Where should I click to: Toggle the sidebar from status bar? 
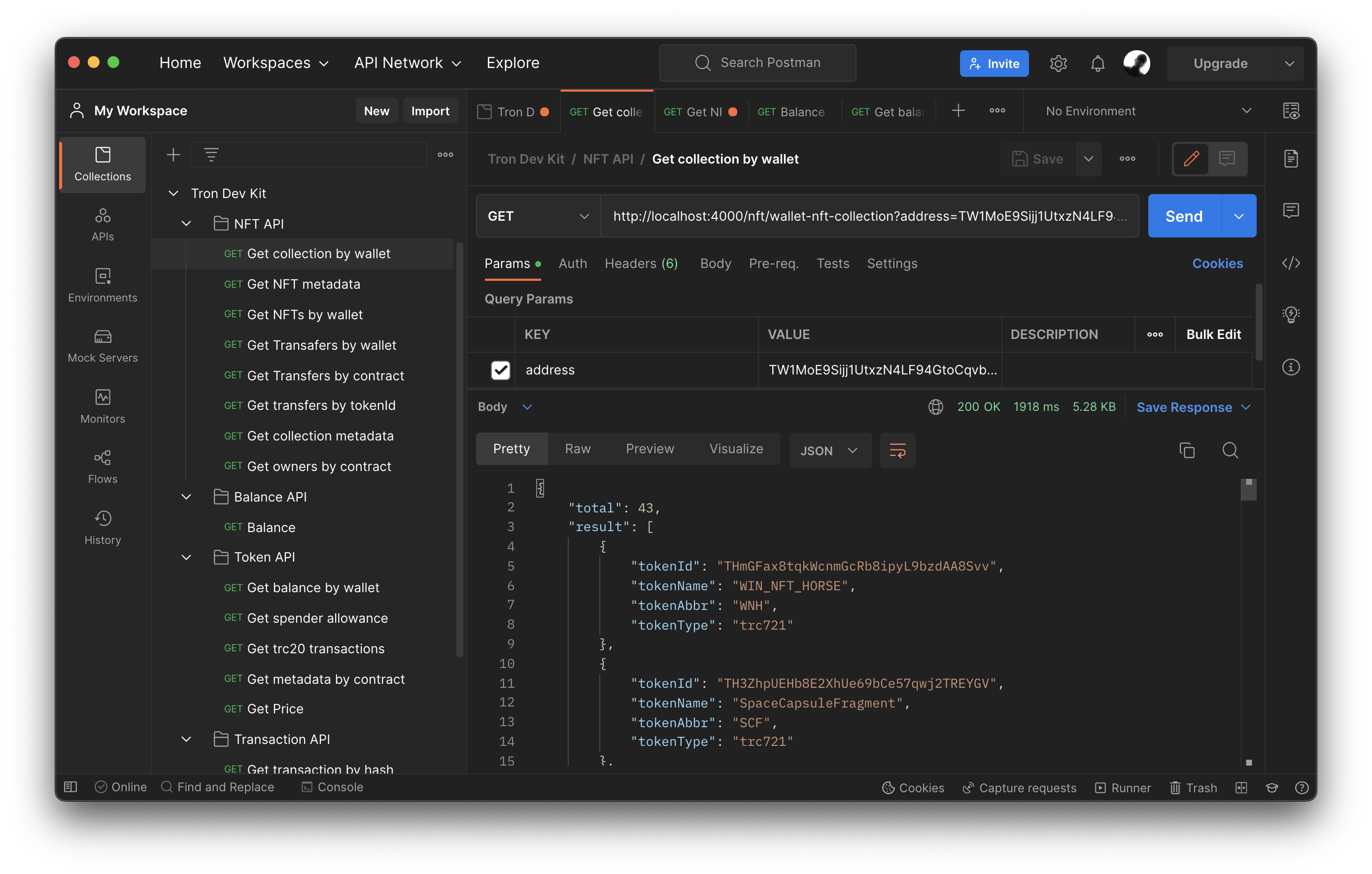[x=70, y=787]
